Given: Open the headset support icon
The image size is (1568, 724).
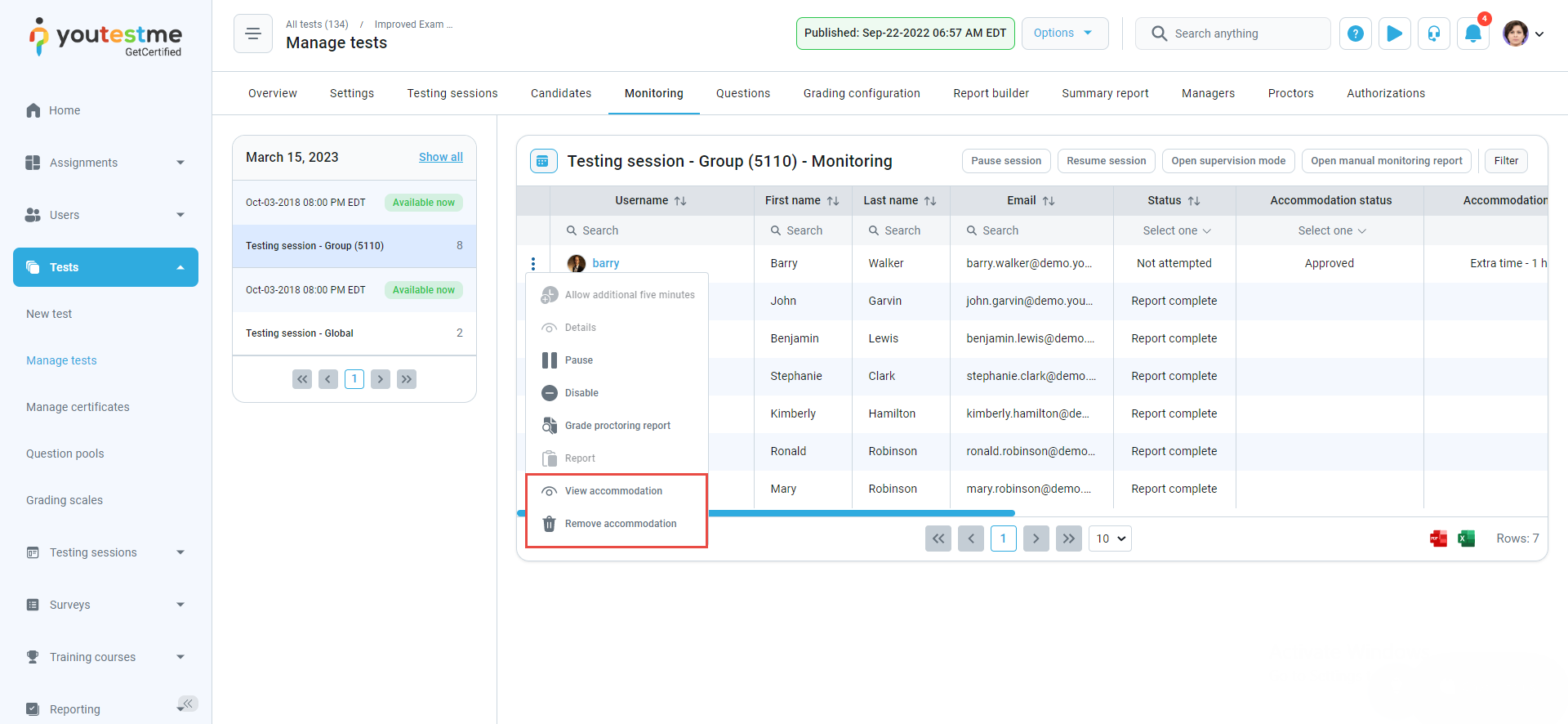Looking at the screenshot, I should 1433,34.
